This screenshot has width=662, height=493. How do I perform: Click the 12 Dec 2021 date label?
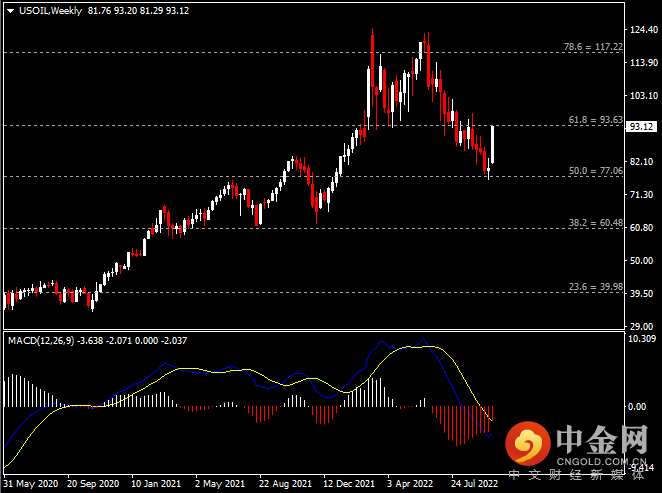point(349,484)
